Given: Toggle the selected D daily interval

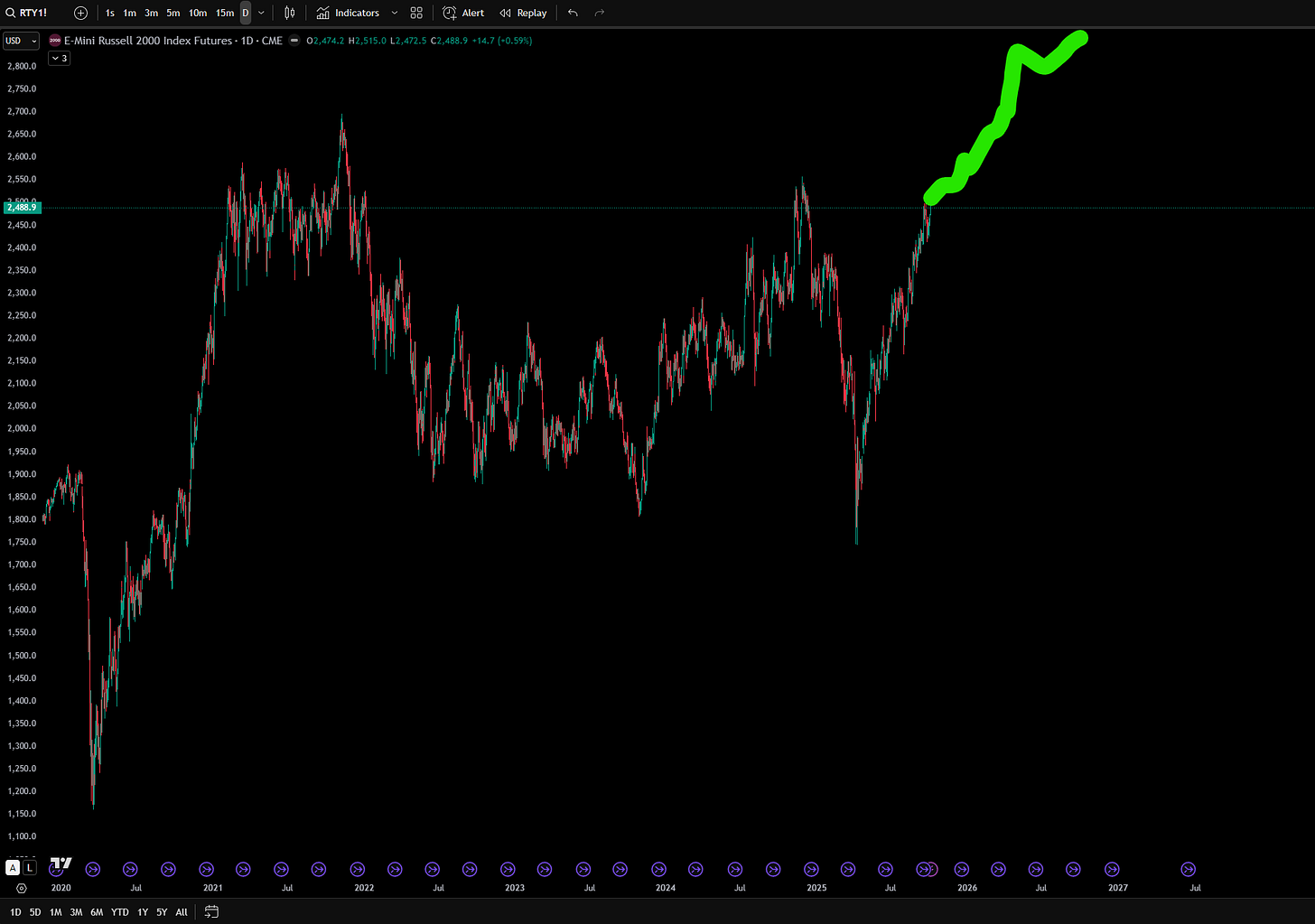Looking at the screenshot, I should tap(245, 13).
